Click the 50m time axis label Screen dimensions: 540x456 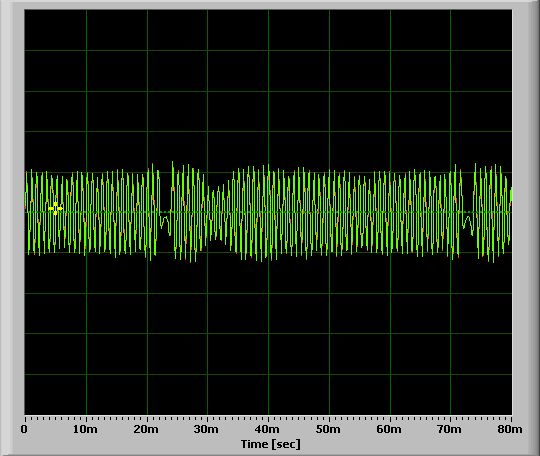pyautogui.click(x=328, y=429)
